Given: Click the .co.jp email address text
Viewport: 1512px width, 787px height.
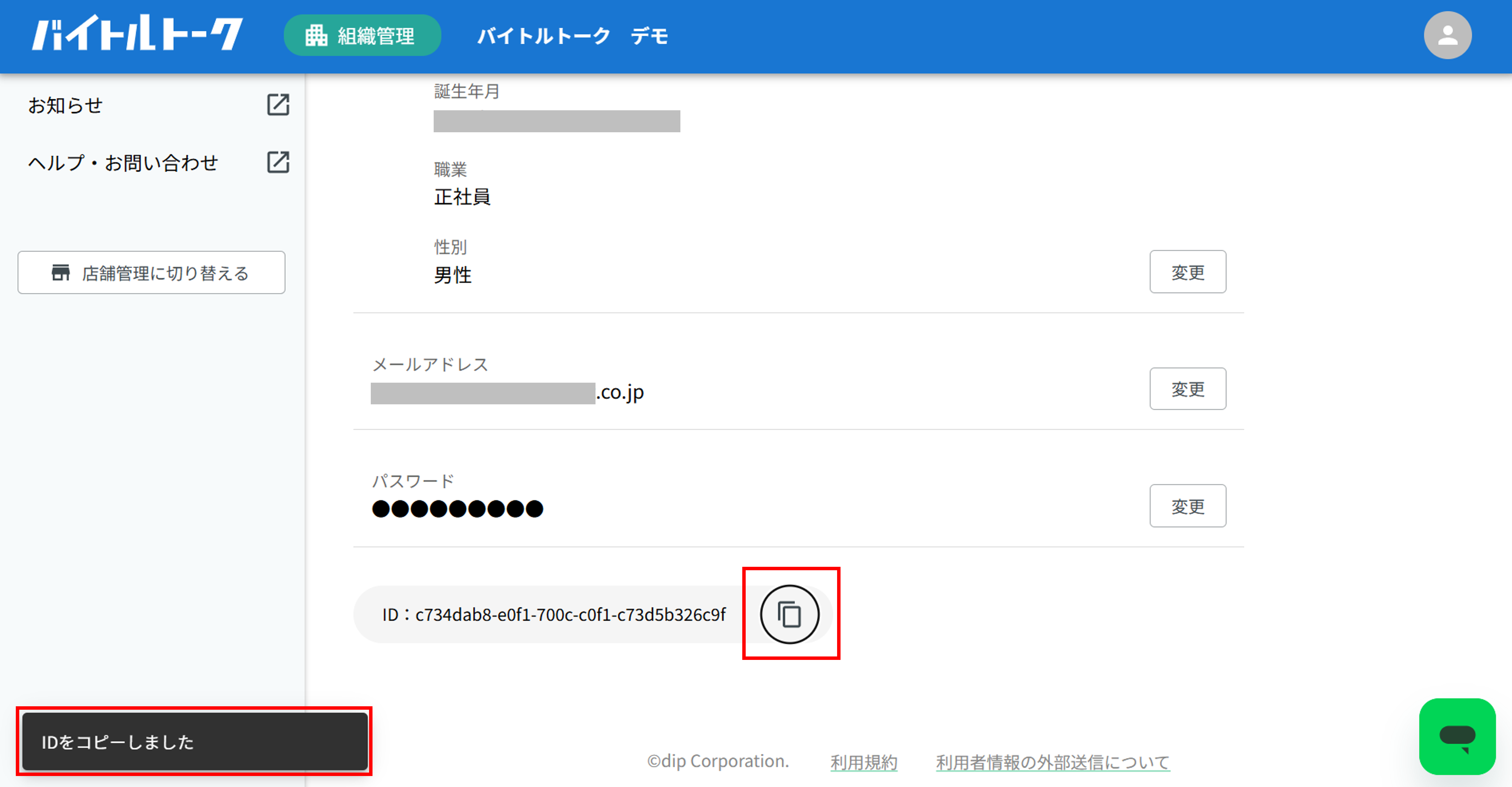Looking at the screenshot, I should [620, 392].
